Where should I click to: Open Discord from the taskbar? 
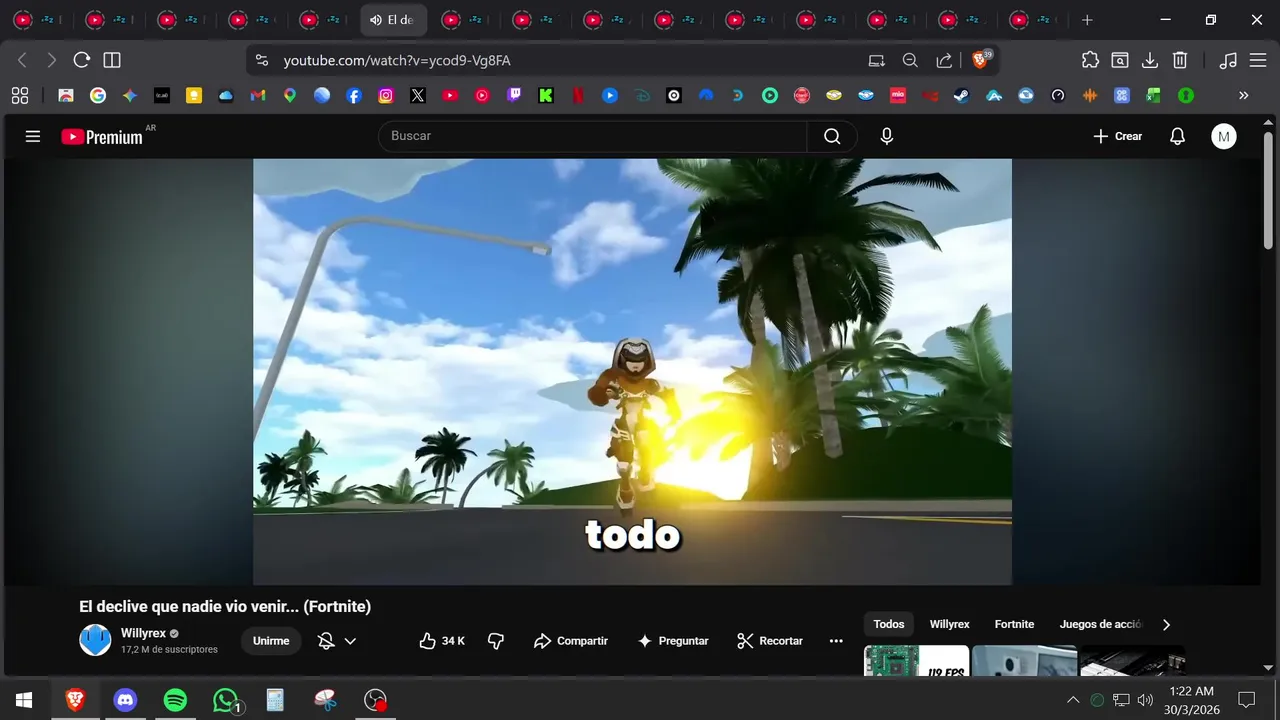point(125,700)
